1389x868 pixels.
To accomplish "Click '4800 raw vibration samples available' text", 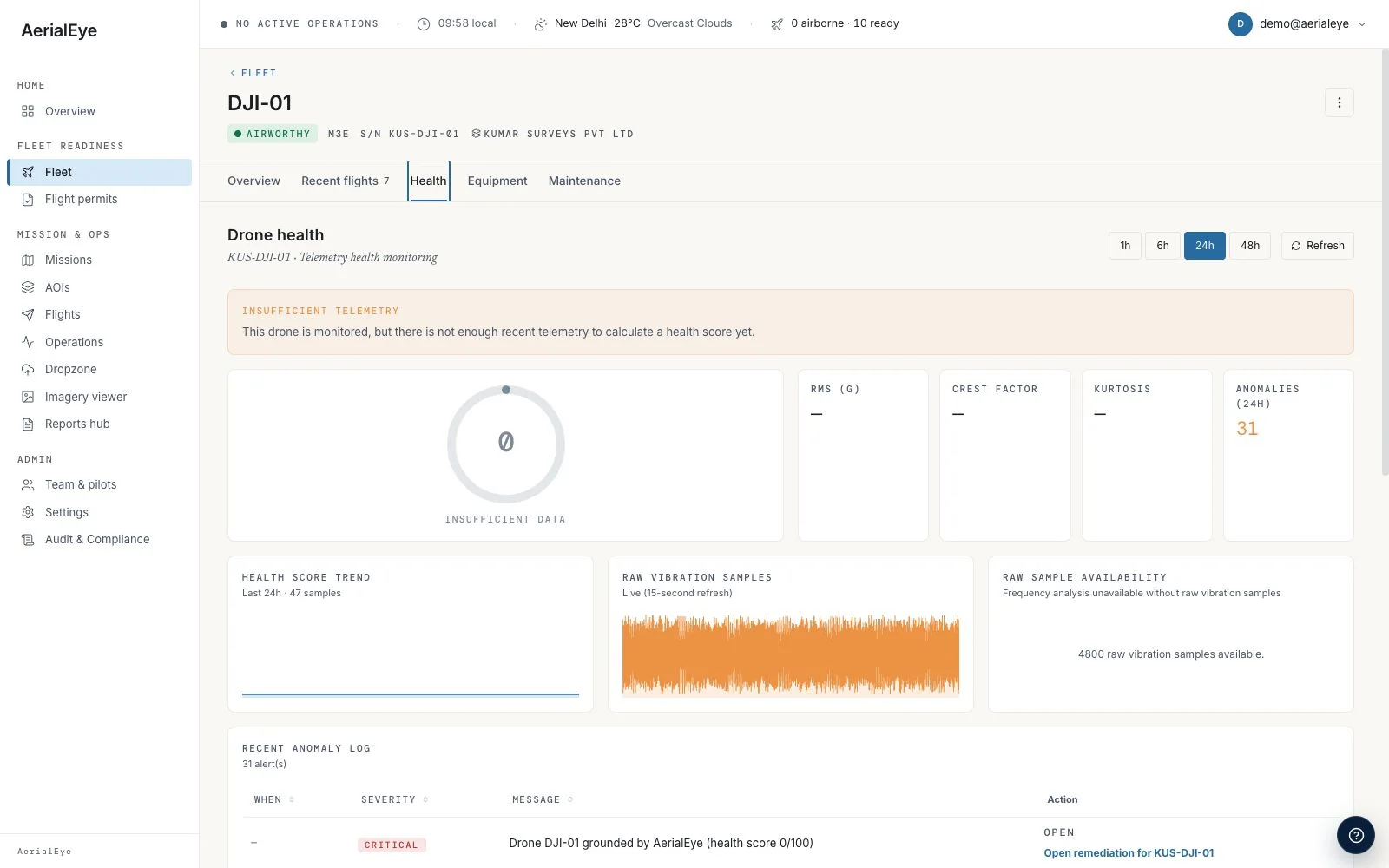I will pos(1171,654).
